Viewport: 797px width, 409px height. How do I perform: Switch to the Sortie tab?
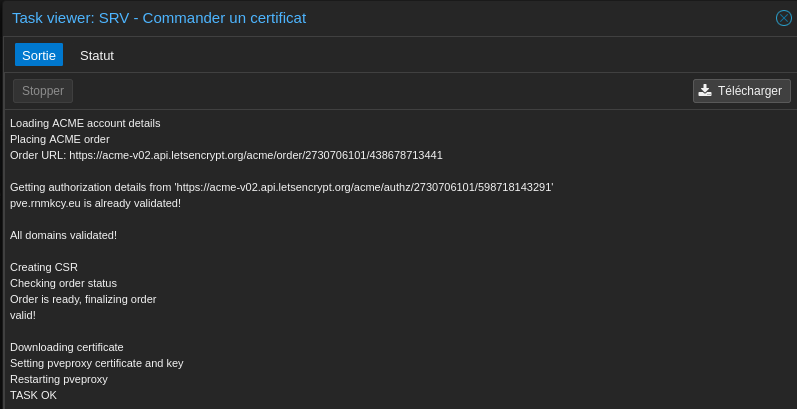[39, 55]
